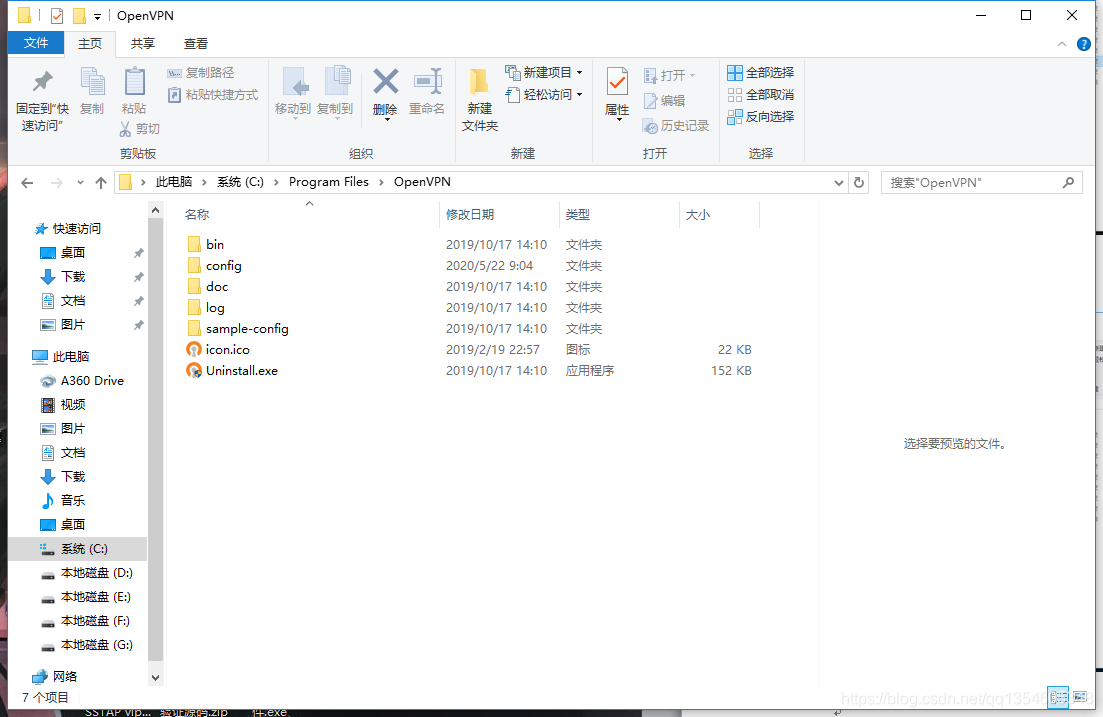The image size is (1103, 717).
Task: Click the 重命名 rename icon
Action: coord(428,82)
